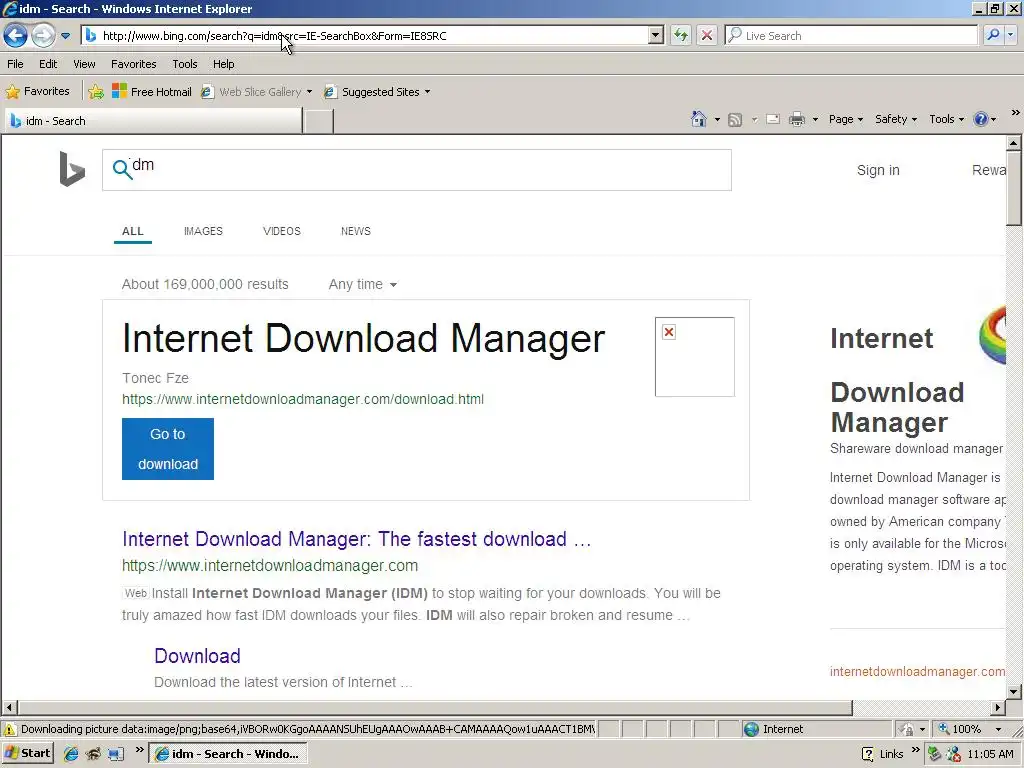
Task: Click Add to Favorites Bar icon
Action: [96, 92]
